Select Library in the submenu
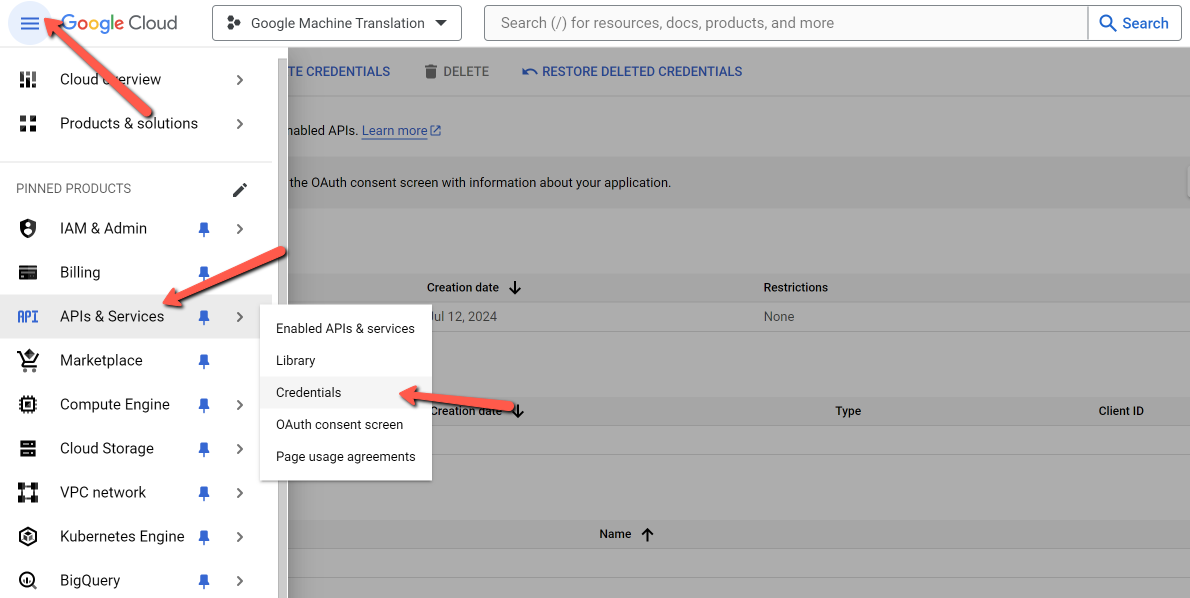Screen dimensions: 1190x598 pos(345,360)
